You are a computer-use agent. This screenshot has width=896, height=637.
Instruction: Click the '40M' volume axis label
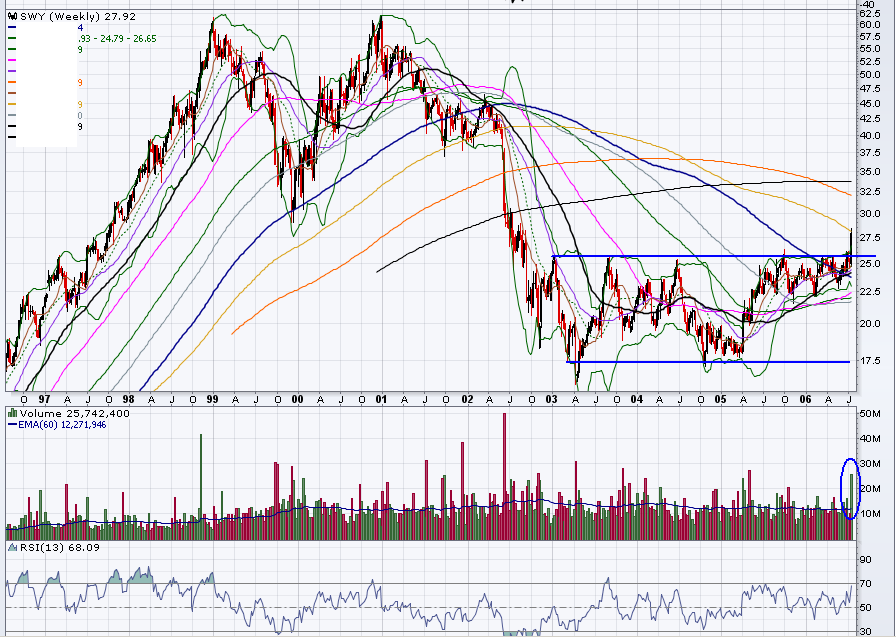[x=870, y=439]
